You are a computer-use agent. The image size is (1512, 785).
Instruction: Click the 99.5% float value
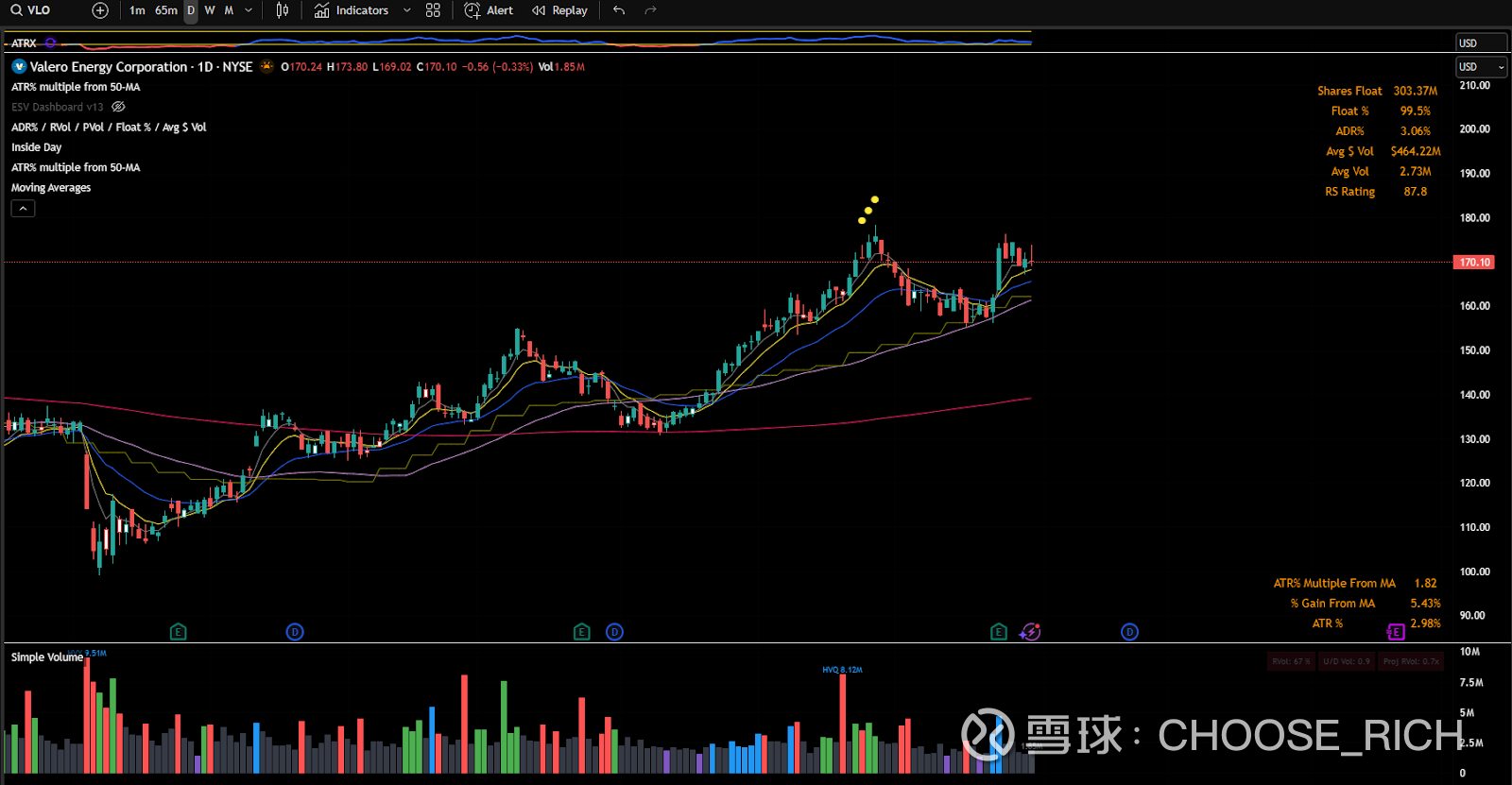tap(1415, 111)
